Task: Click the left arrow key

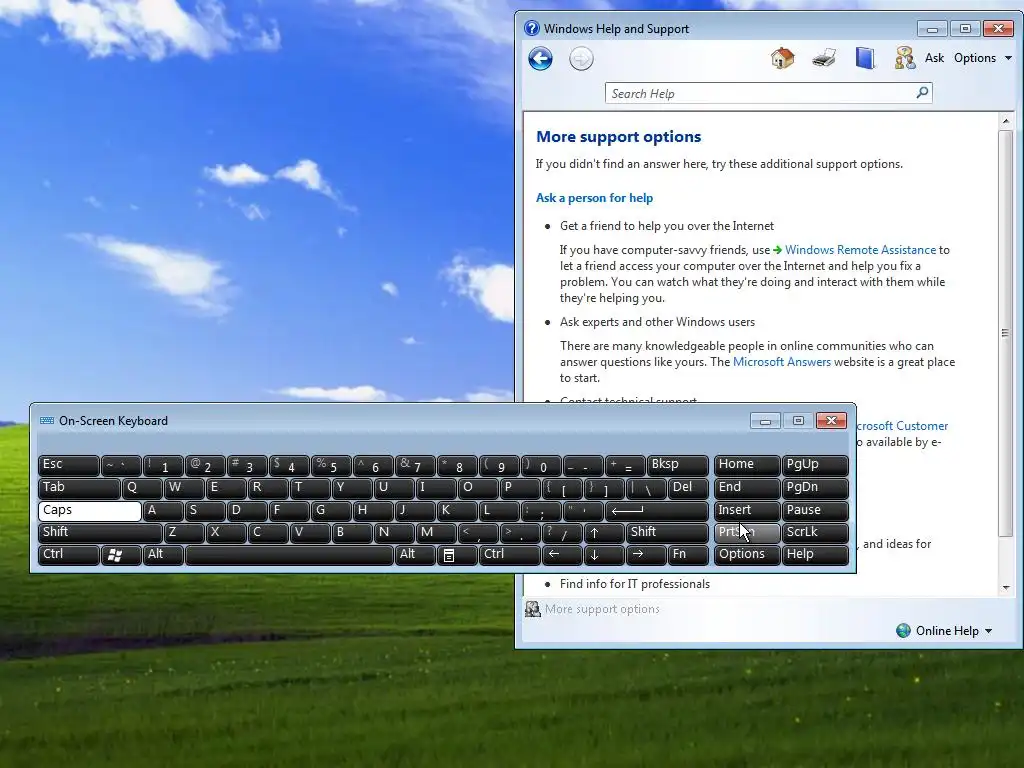Action: [562, 555]
